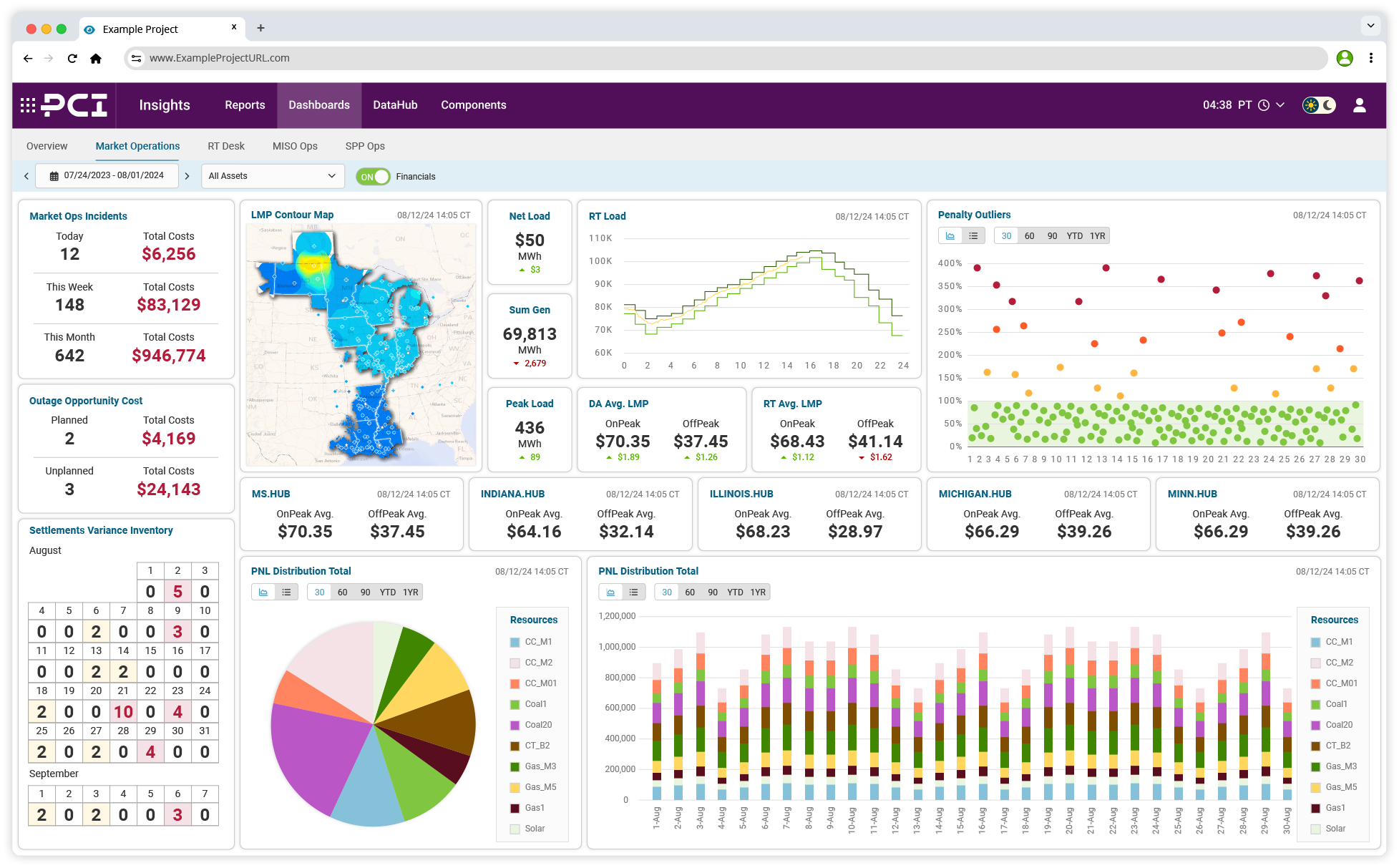Open the Reports menu
The image size is (1399, 868).
coord(245,105)
